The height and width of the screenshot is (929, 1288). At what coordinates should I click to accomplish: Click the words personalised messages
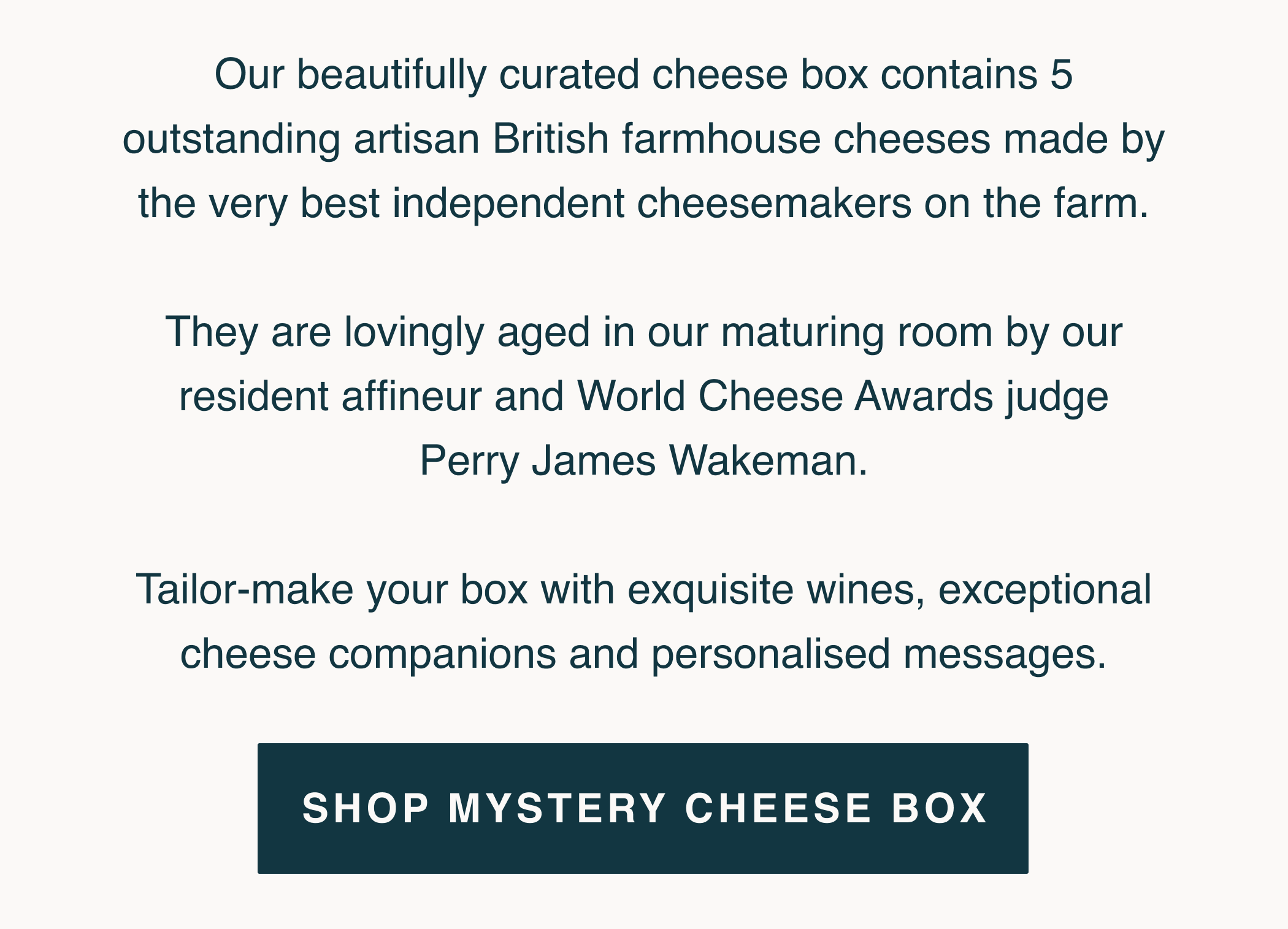(x=879, y=654)
